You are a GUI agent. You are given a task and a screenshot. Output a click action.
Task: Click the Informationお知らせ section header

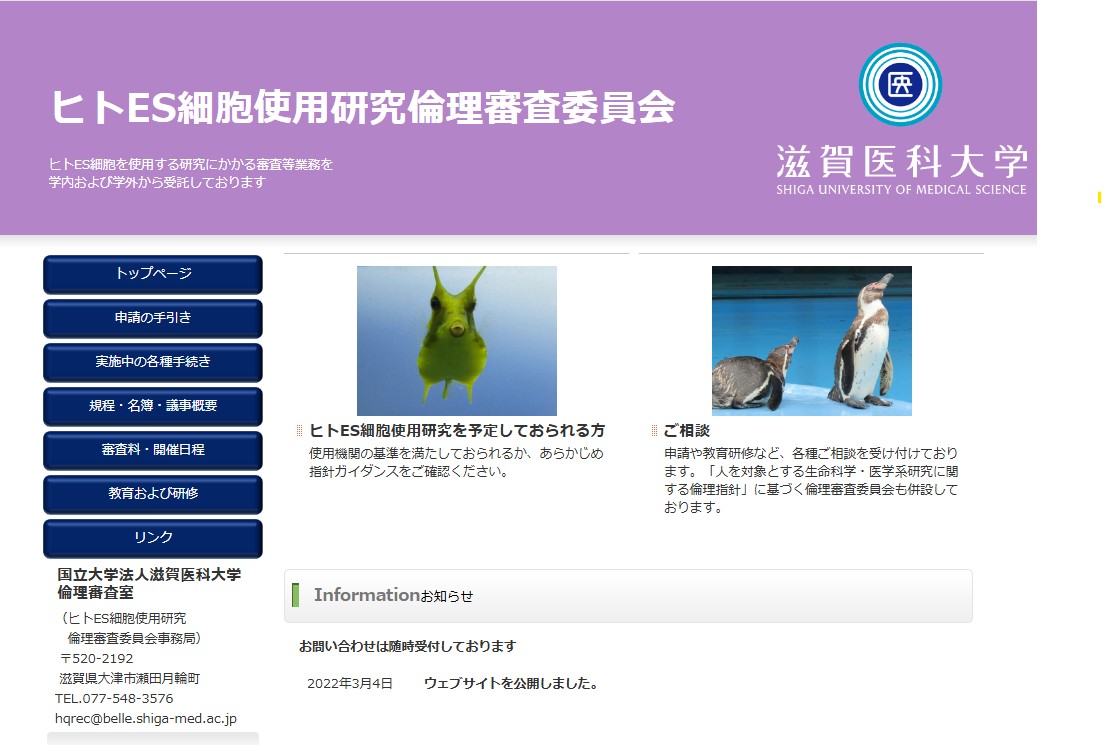pyautogui.click(x=628, y=596)
